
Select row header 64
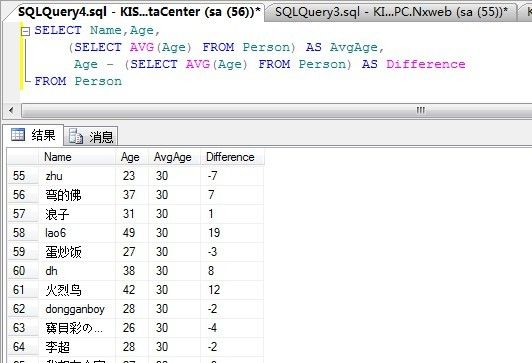23,347
